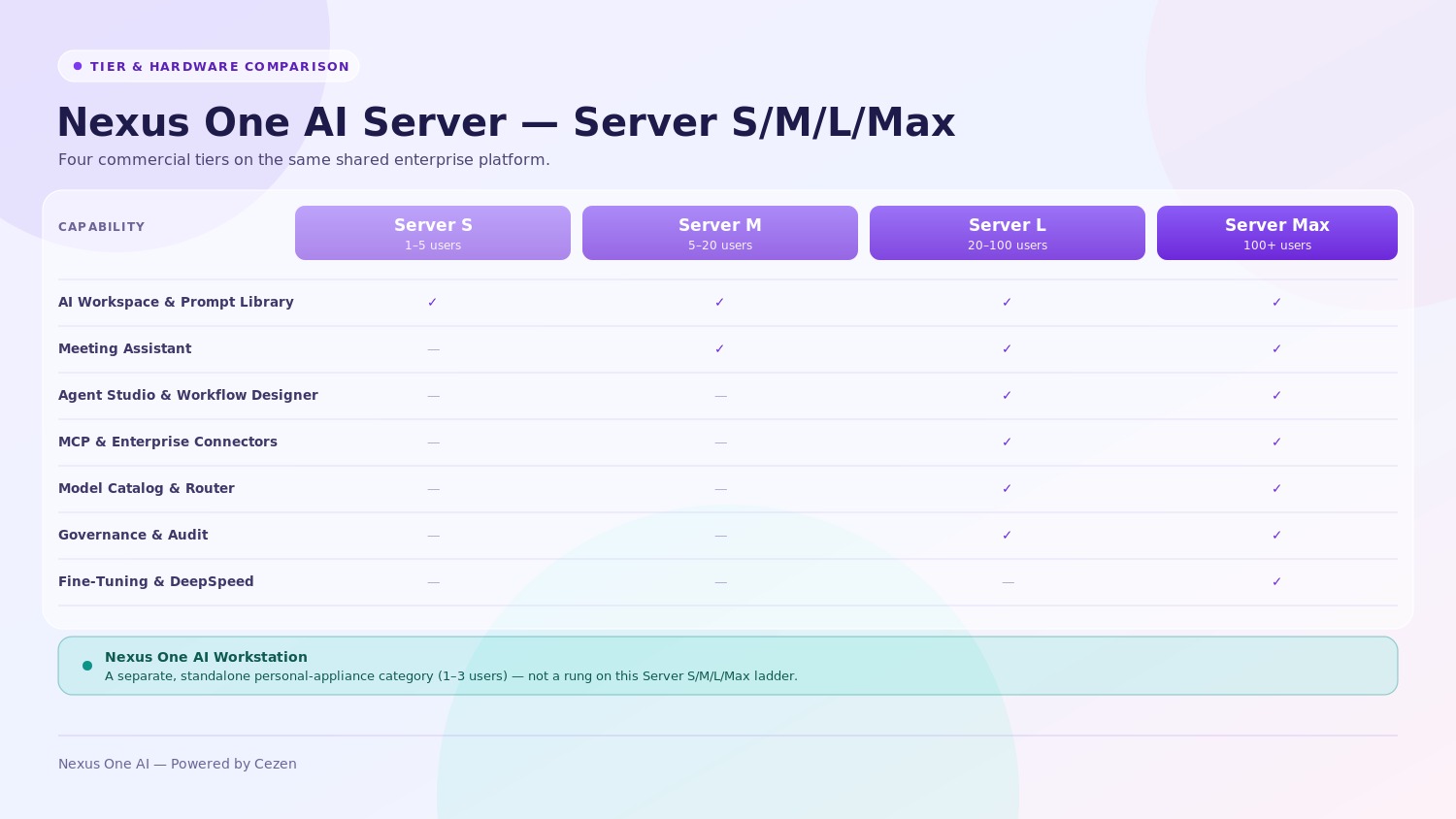Click MCP Connectors dash under Server S
Viewport: 1456px width, 819px height.
tap(433, 442)
